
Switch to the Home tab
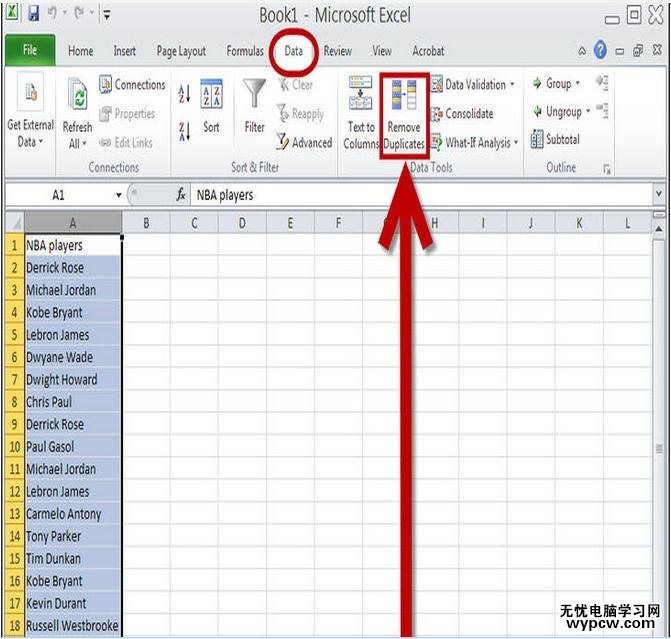[x=80, y=51]
